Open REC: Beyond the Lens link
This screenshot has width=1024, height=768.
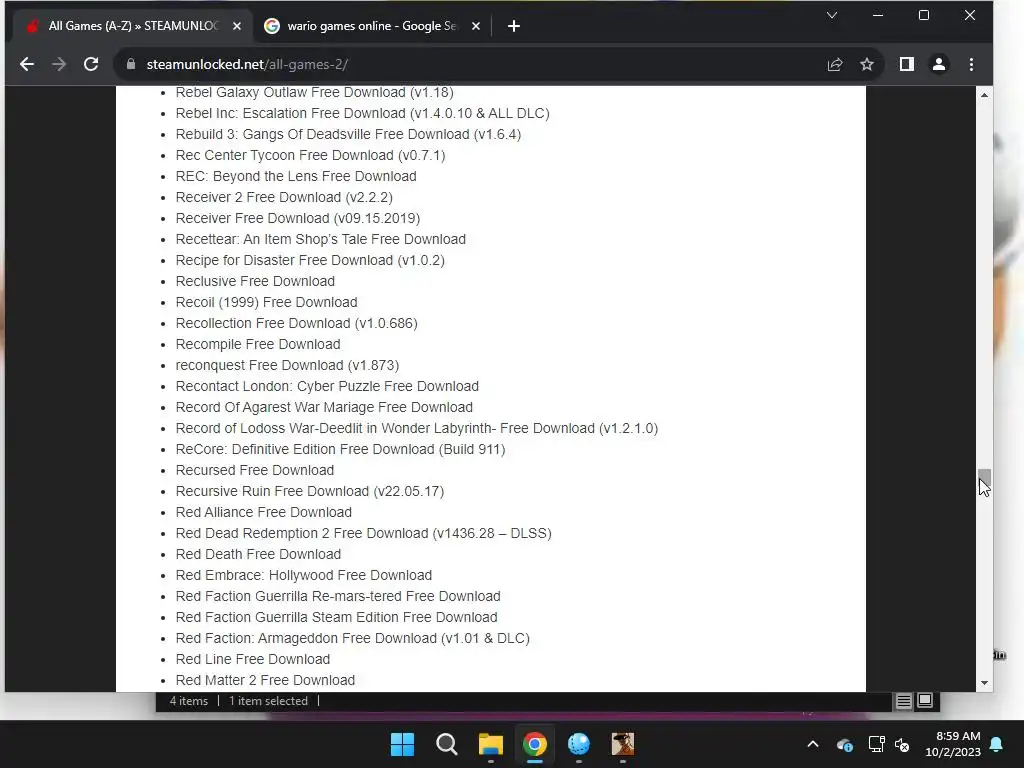pos(296,176)
